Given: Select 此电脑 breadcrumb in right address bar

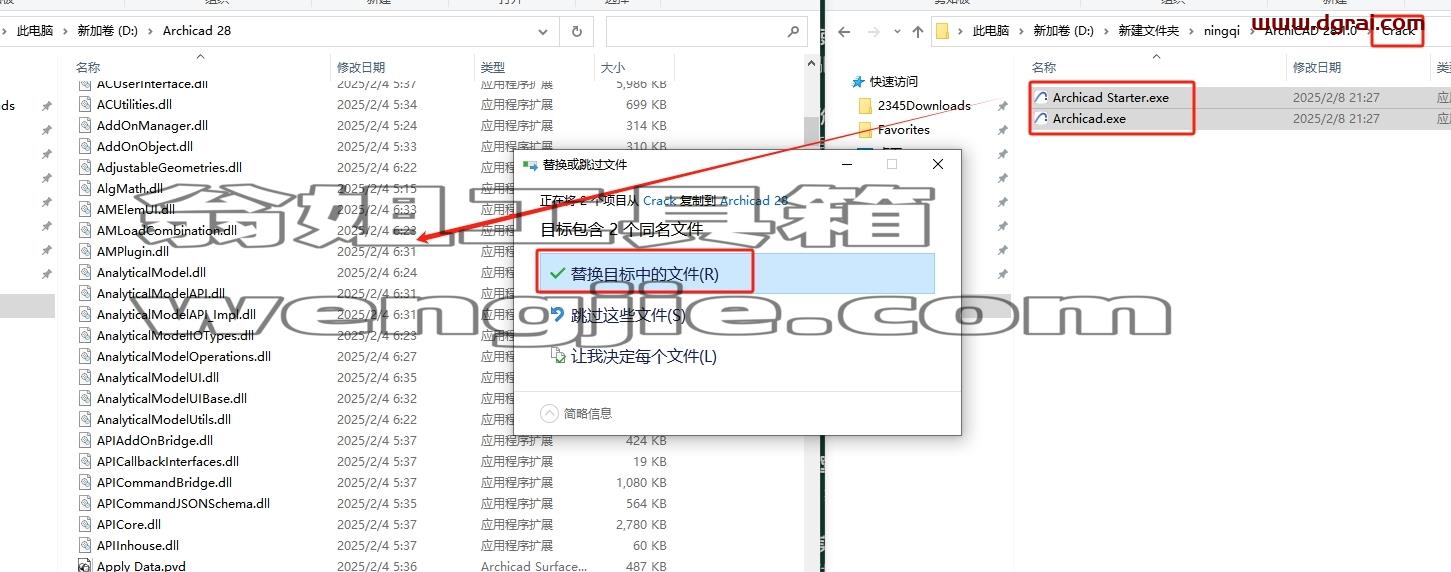Looking at the screenshot, I should coord(990,31).
